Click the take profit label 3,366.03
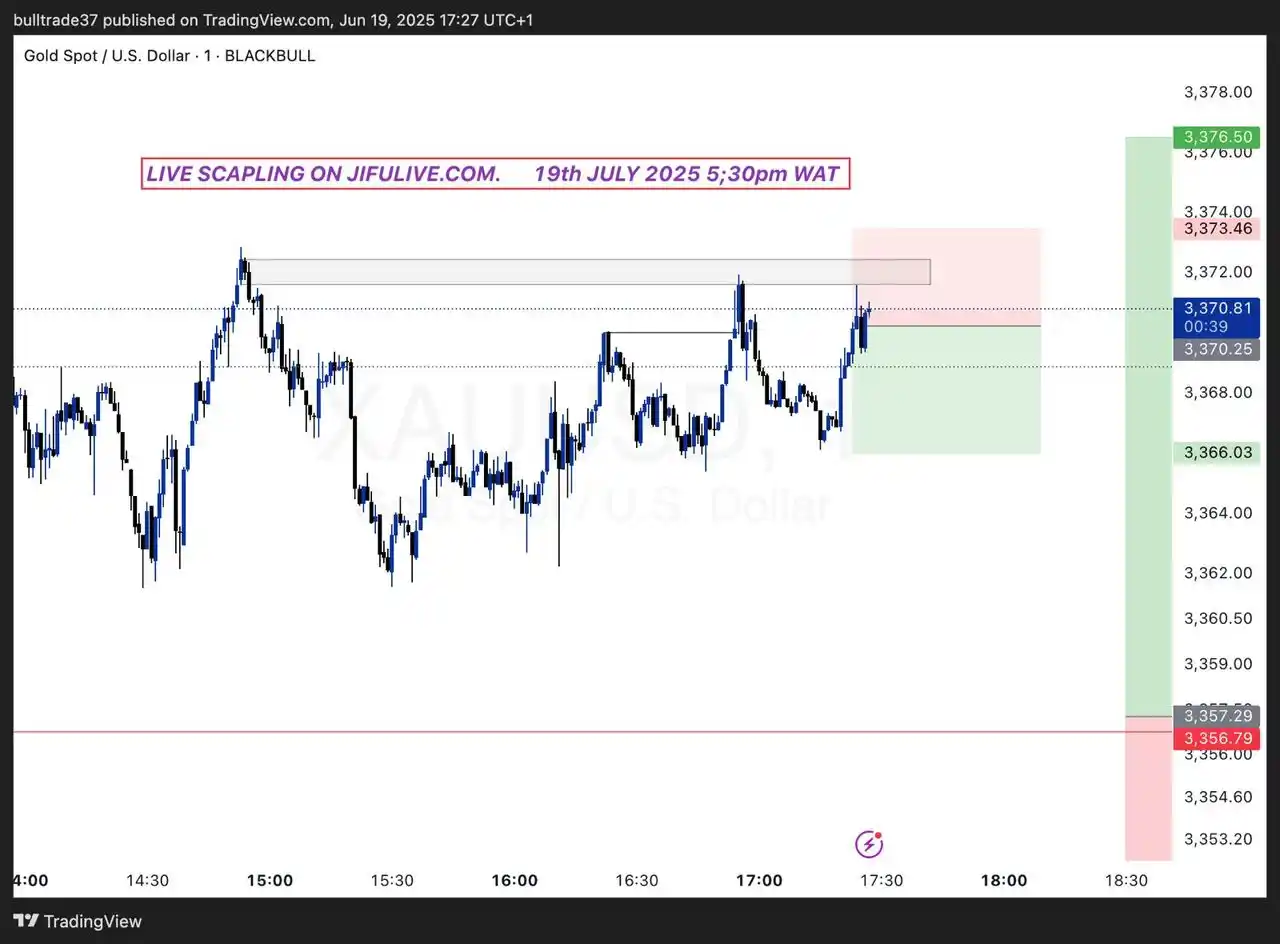 point(1217,453)
